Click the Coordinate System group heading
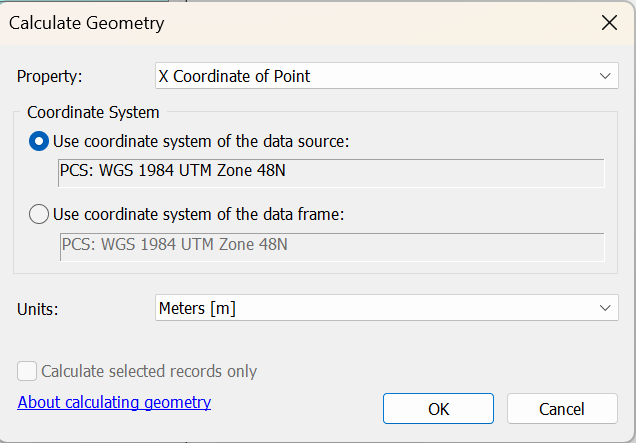The height and width of the screenshot is (443, 636). pyautogui.click(x=93, y=113)
